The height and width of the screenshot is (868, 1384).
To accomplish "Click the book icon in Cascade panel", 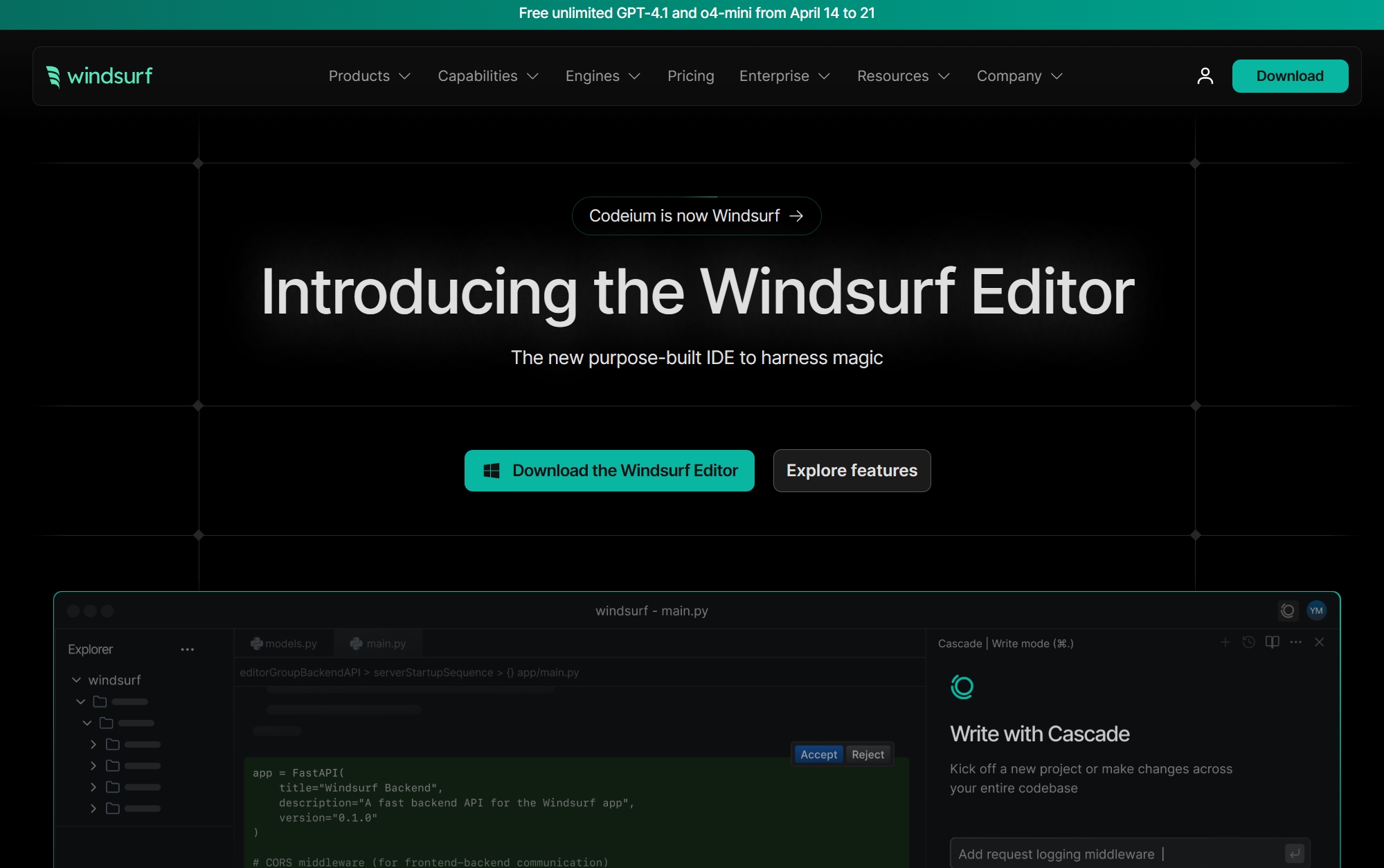I will pyautogui.click(x=1272, y=642).
